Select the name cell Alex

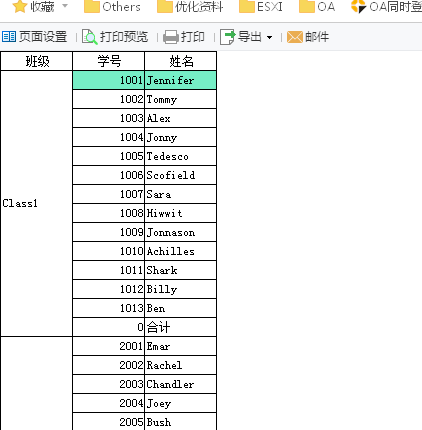coord(181,118)
